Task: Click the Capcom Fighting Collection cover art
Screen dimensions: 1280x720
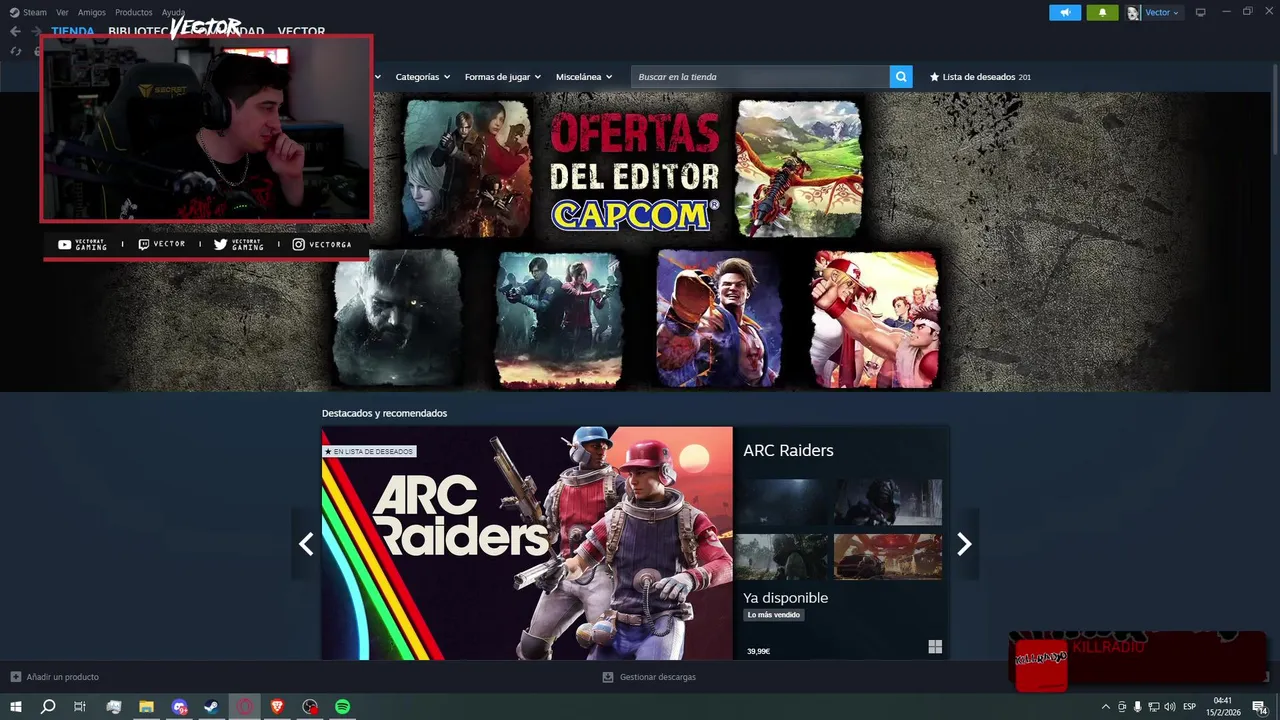Action: (x=875, y=318)
